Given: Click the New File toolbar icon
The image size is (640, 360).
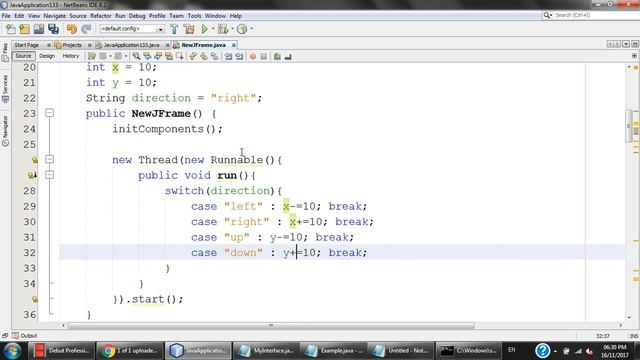Looking at the screenshot, I should pyautogui.click(x=11, y=29).
